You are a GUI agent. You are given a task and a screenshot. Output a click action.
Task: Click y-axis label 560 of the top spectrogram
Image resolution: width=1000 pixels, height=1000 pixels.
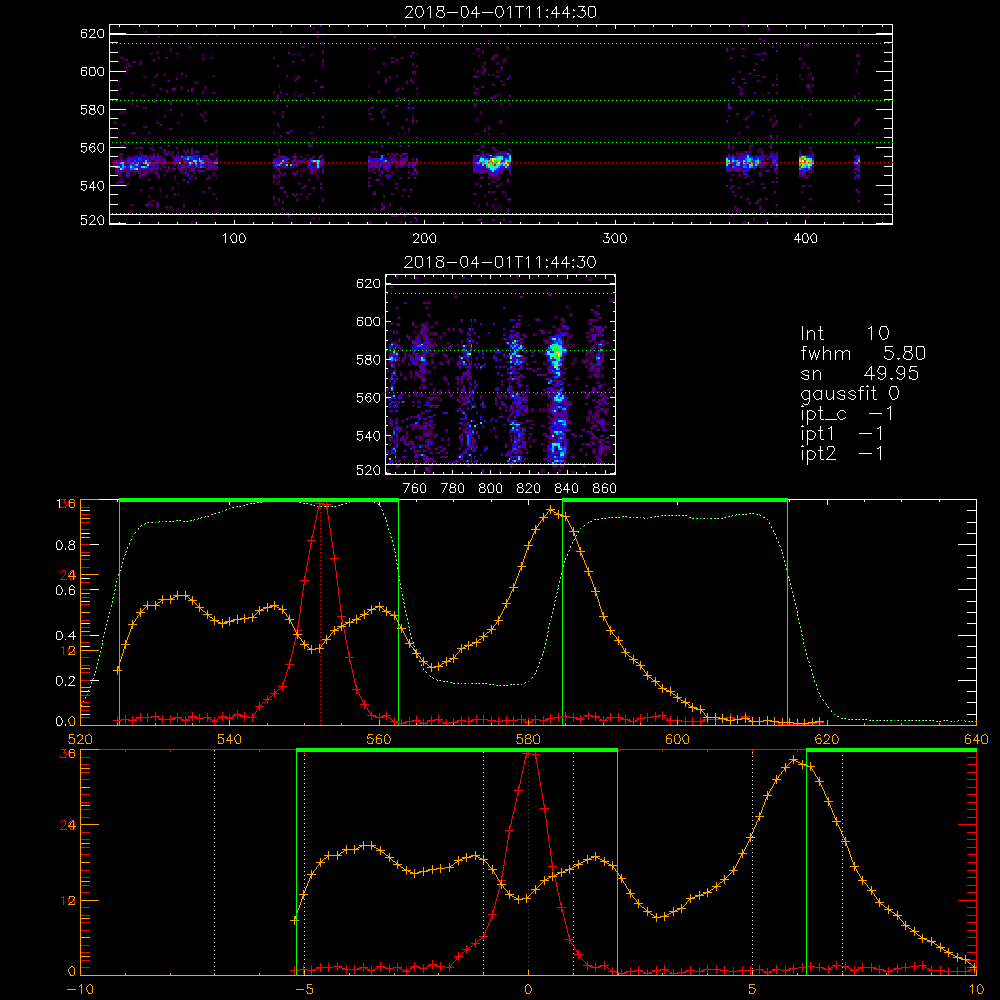92,148
